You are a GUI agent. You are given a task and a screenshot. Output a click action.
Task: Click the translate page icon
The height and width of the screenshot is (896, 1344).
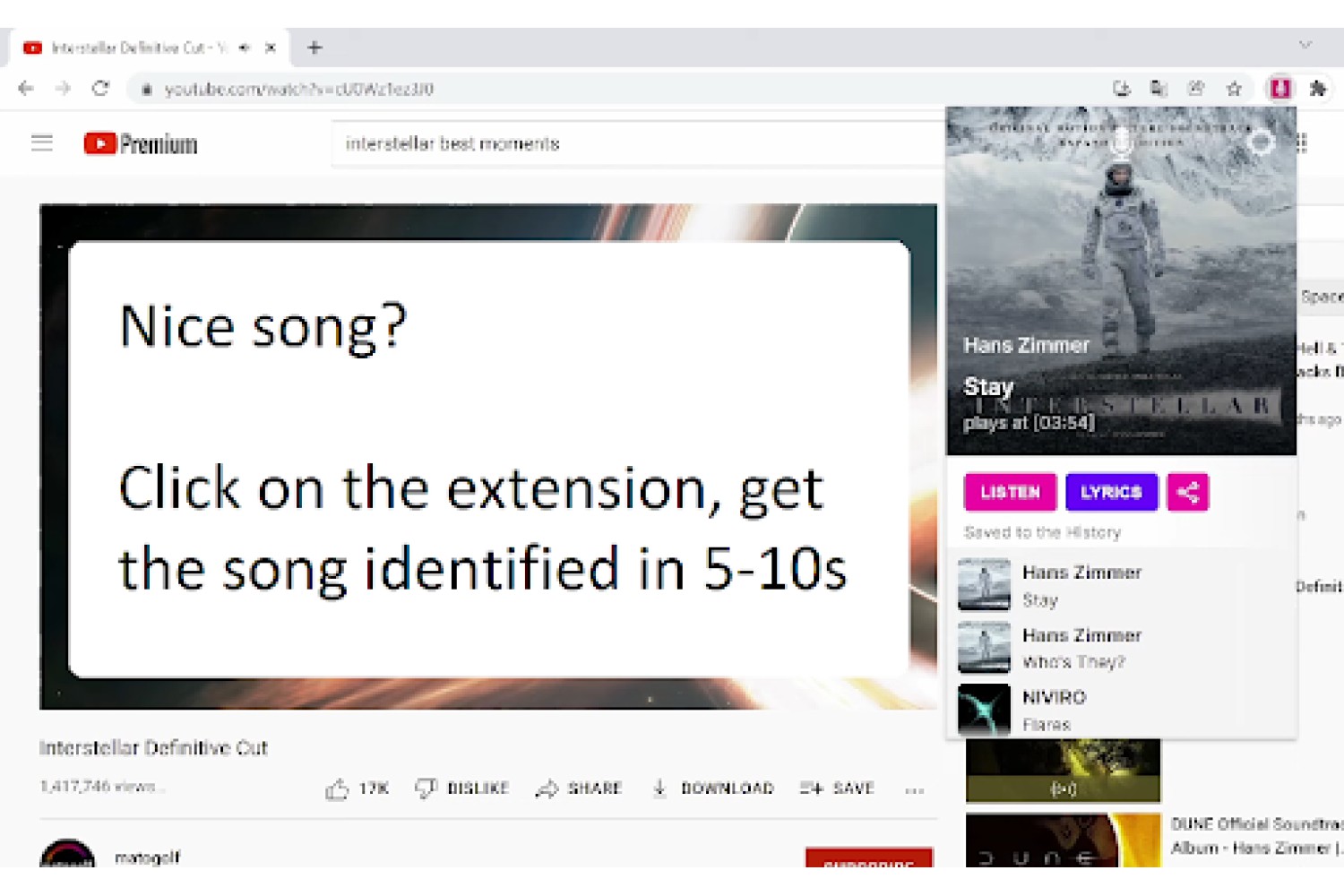click(x=1159, y=89)
